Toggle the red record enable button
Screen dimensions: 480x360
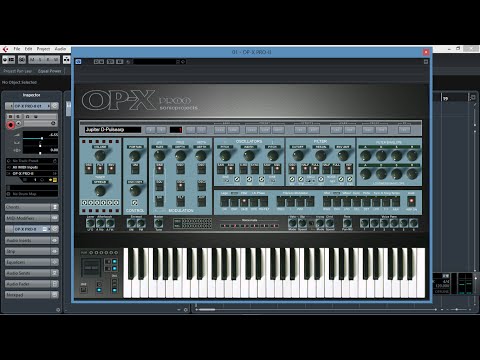click(x=11, y=125)
